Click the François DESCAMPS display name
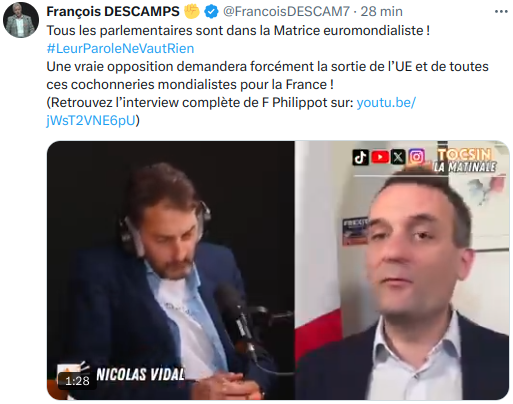513x404 pixels. point(113,12)
